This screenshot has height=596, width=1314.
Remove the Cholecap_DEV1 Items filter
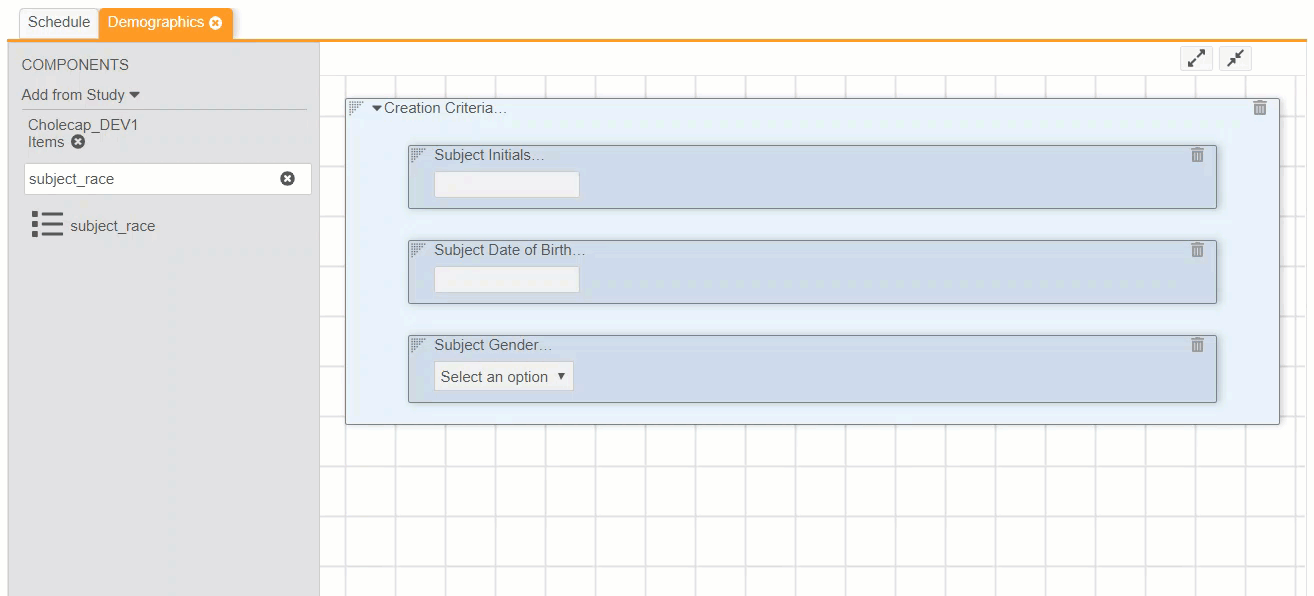78,142
